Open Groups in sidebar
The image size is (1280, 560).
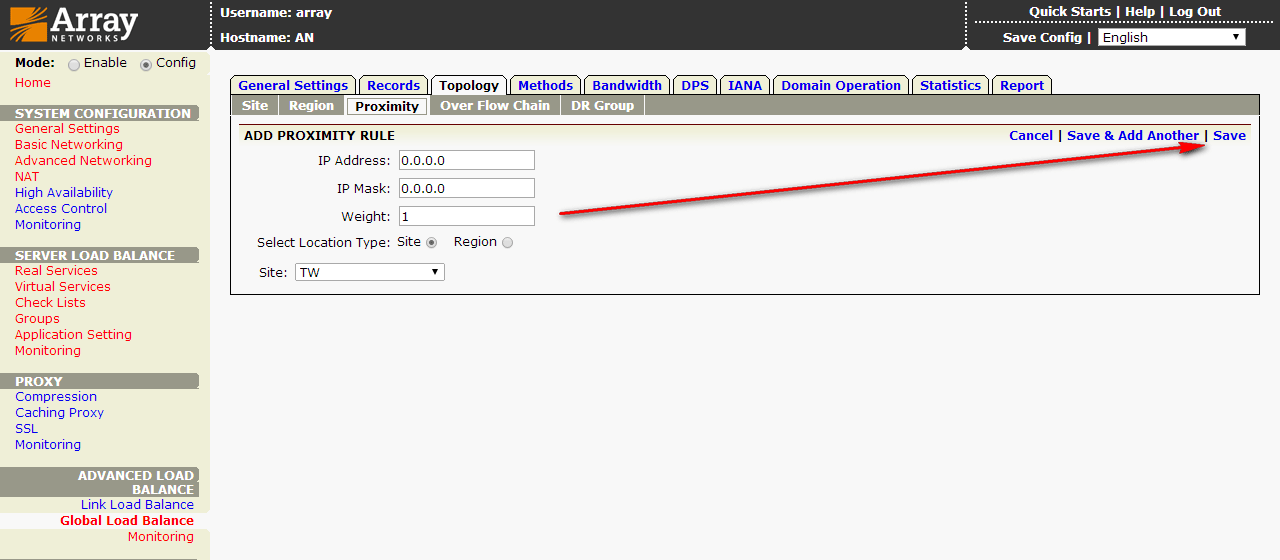(x=37, y=318)
